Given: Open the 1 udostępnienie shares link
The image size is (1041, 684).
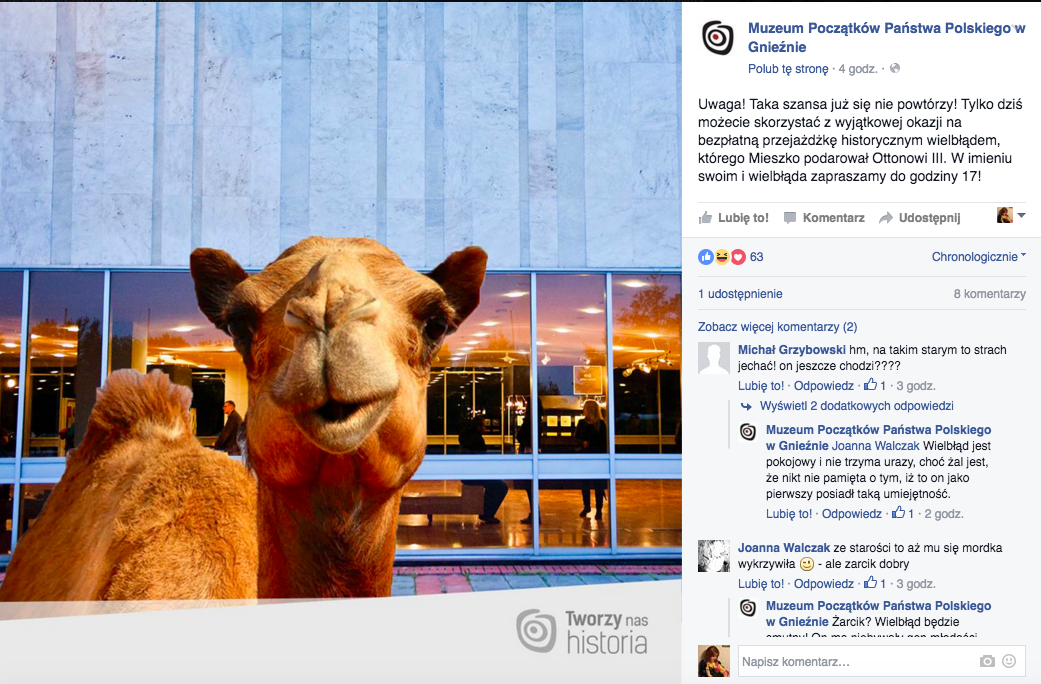Looking at the screenshot, I should [x=740, y=294].
